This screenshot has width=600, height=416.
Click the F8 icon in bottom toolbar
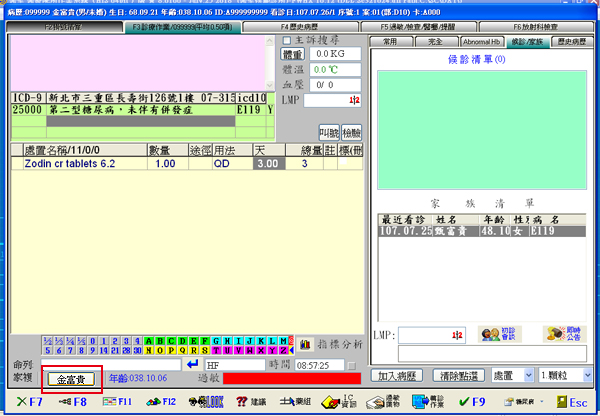coord(72,401)
